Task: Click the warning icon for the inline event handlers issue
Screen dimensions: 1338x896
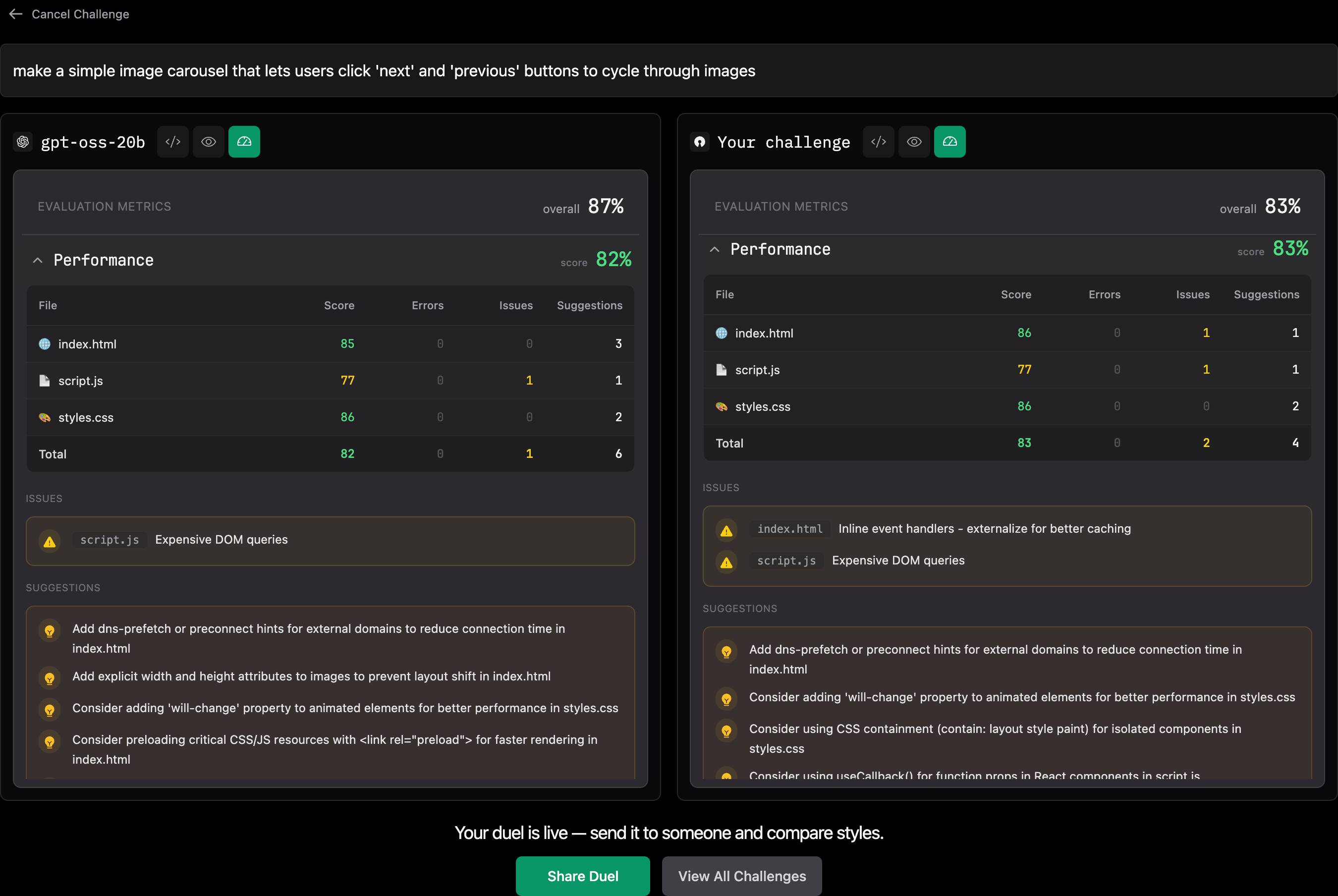Action: click(x=726, y=530)
